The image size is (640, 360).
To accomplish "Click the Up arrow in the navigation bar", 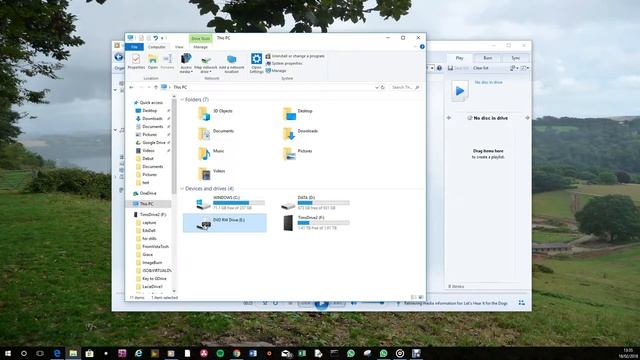I will [156, 87].
